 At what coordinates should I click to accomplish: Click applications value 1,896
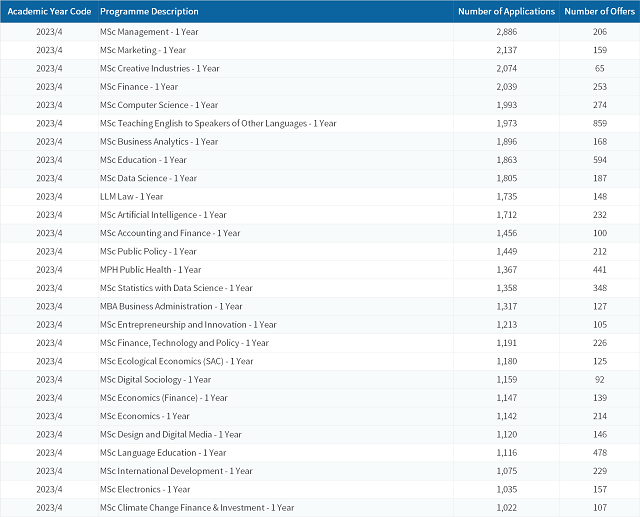pos(507,142)
